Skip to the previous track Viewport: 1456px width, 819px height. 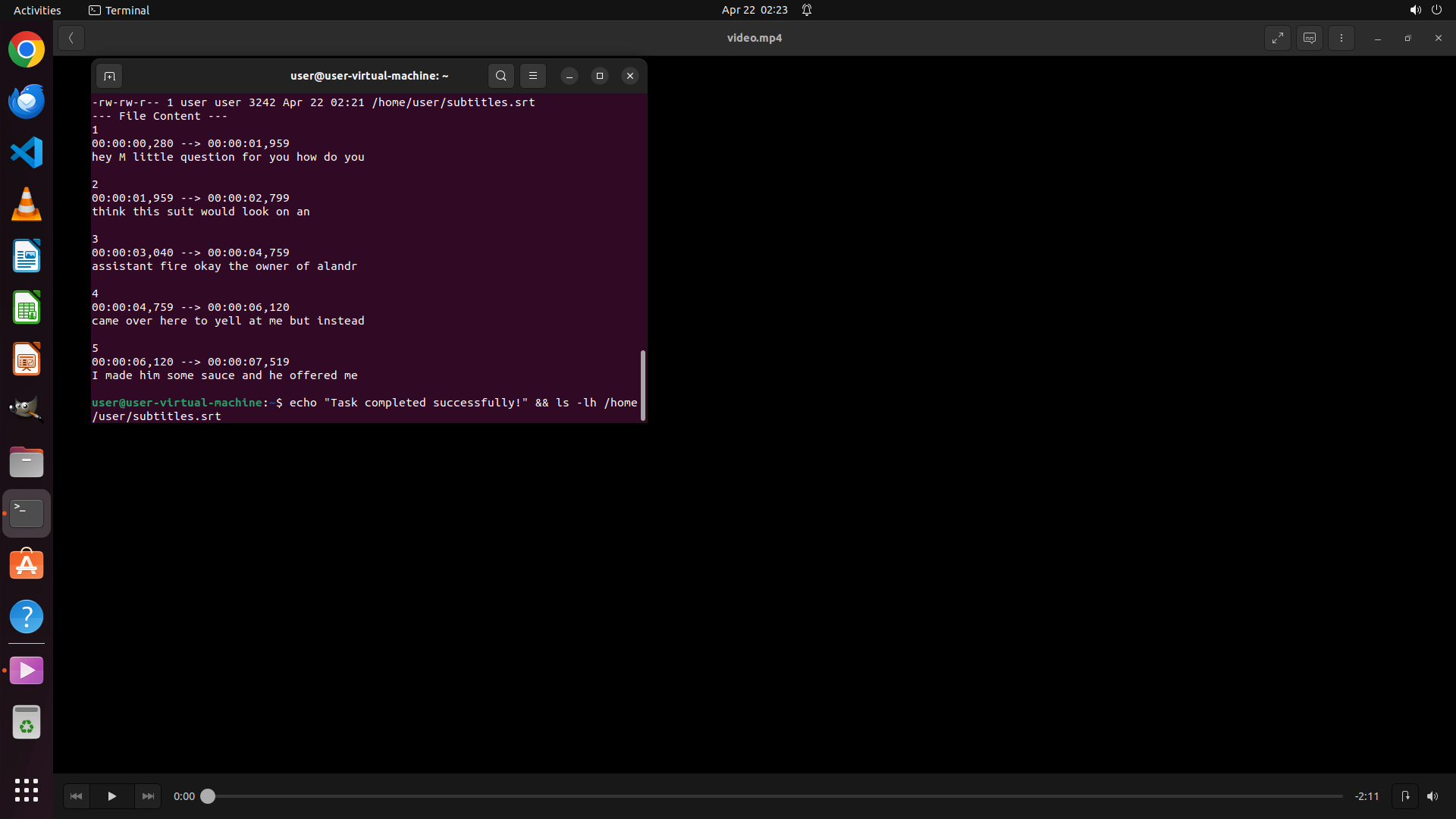tap(76, 796)
